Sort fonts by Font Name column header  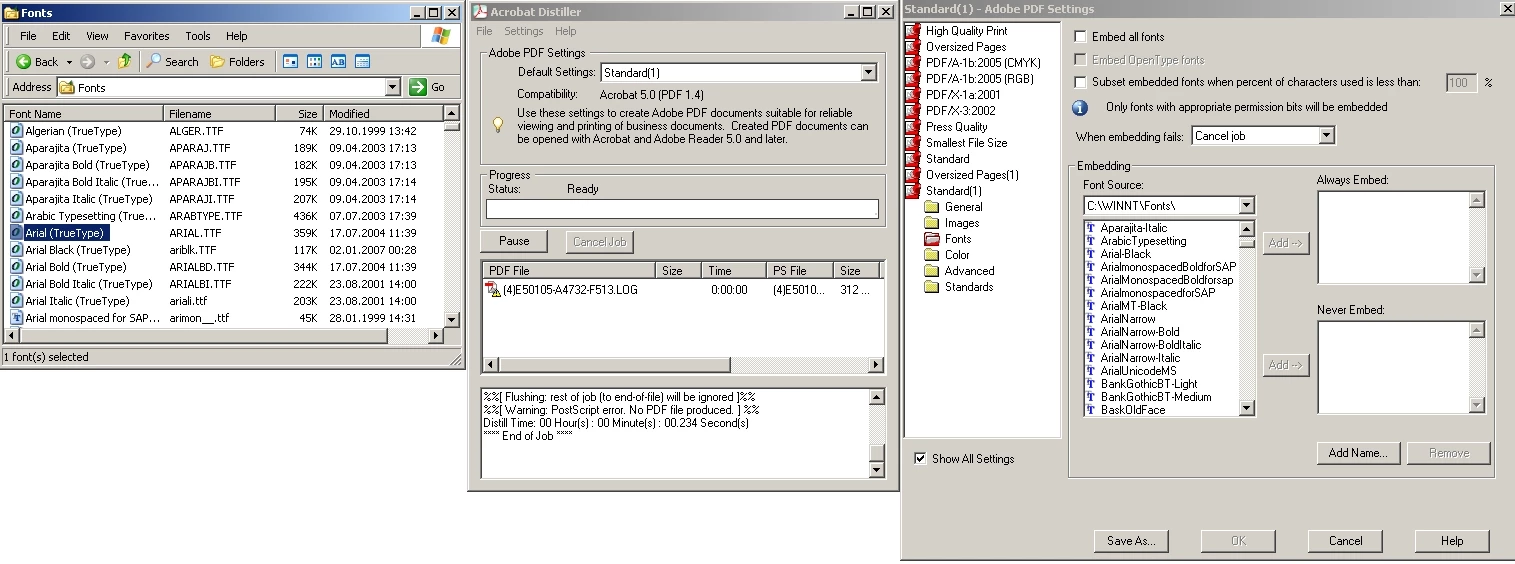(x=84, y=114)
